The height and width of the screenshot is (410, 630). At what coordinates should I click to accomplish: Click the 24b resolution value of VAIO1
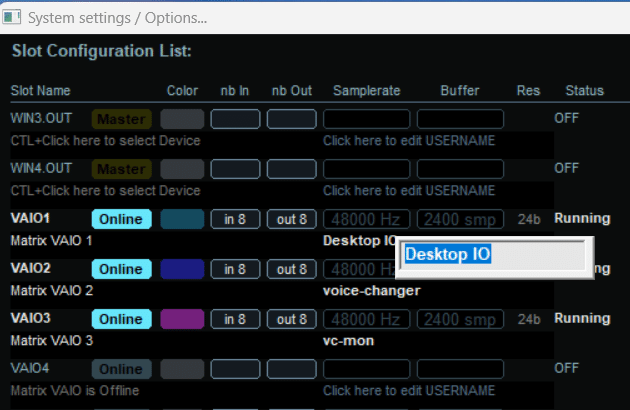(x=529, y=219)
